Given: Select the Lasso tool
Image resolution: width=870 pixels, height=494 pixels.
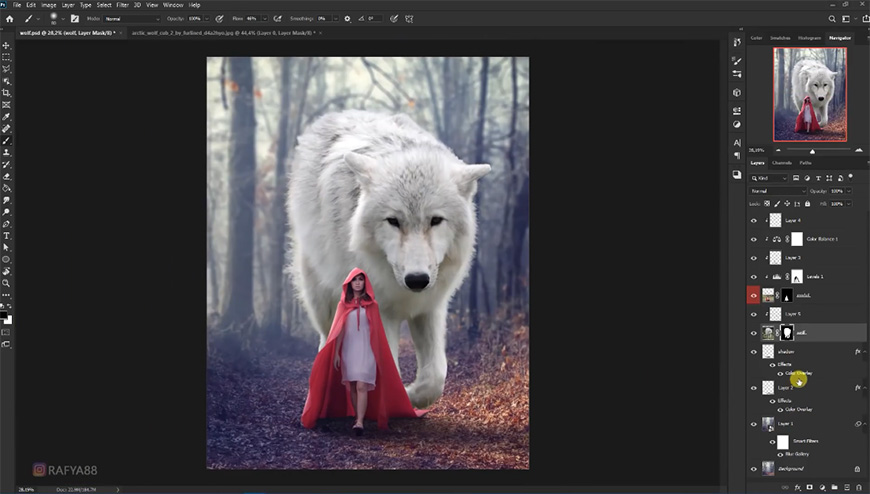Looking at the screenshot, I should click(x=7, y=69).
